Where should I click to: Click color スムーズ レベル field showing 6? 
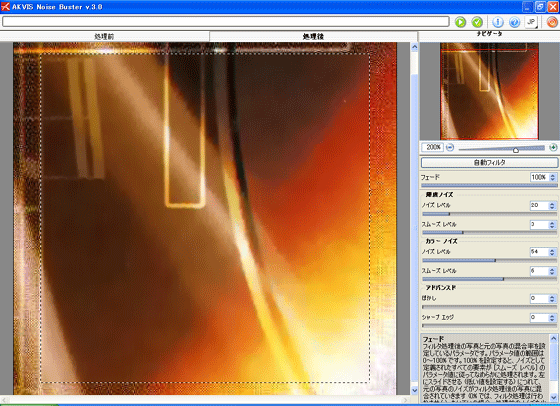(x=539, y=271)
